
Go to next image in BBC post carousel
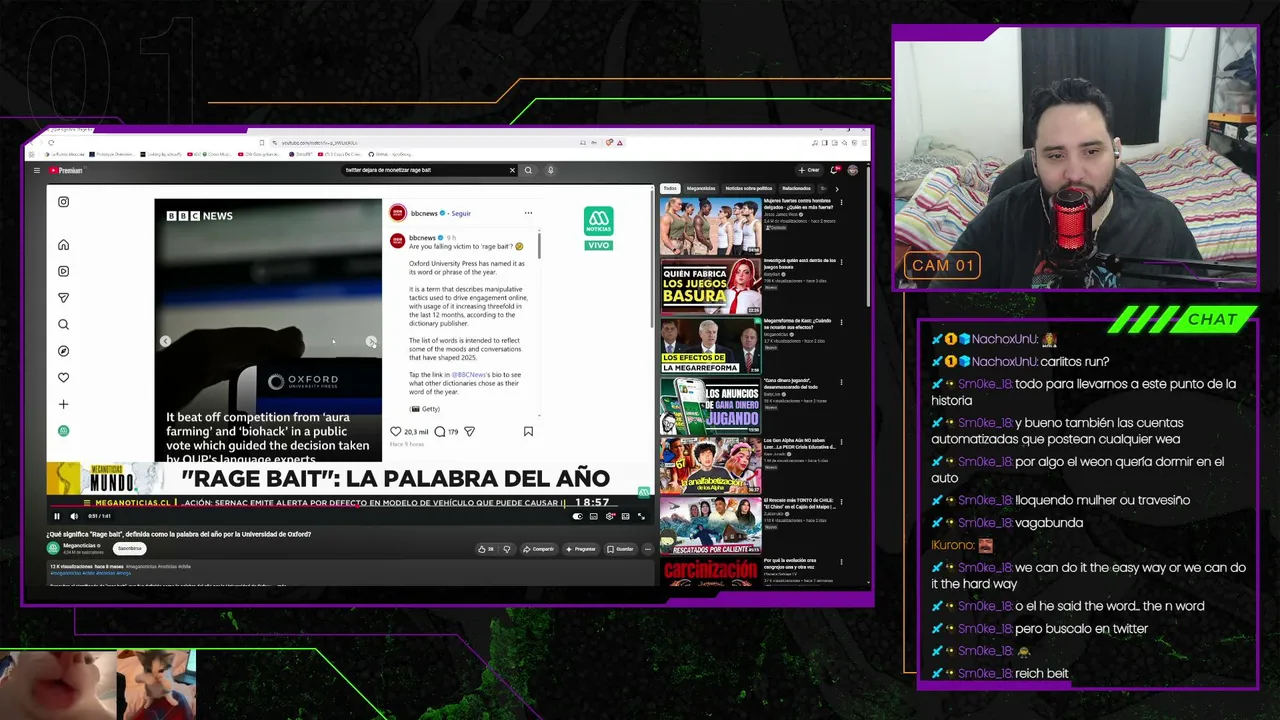371,341
